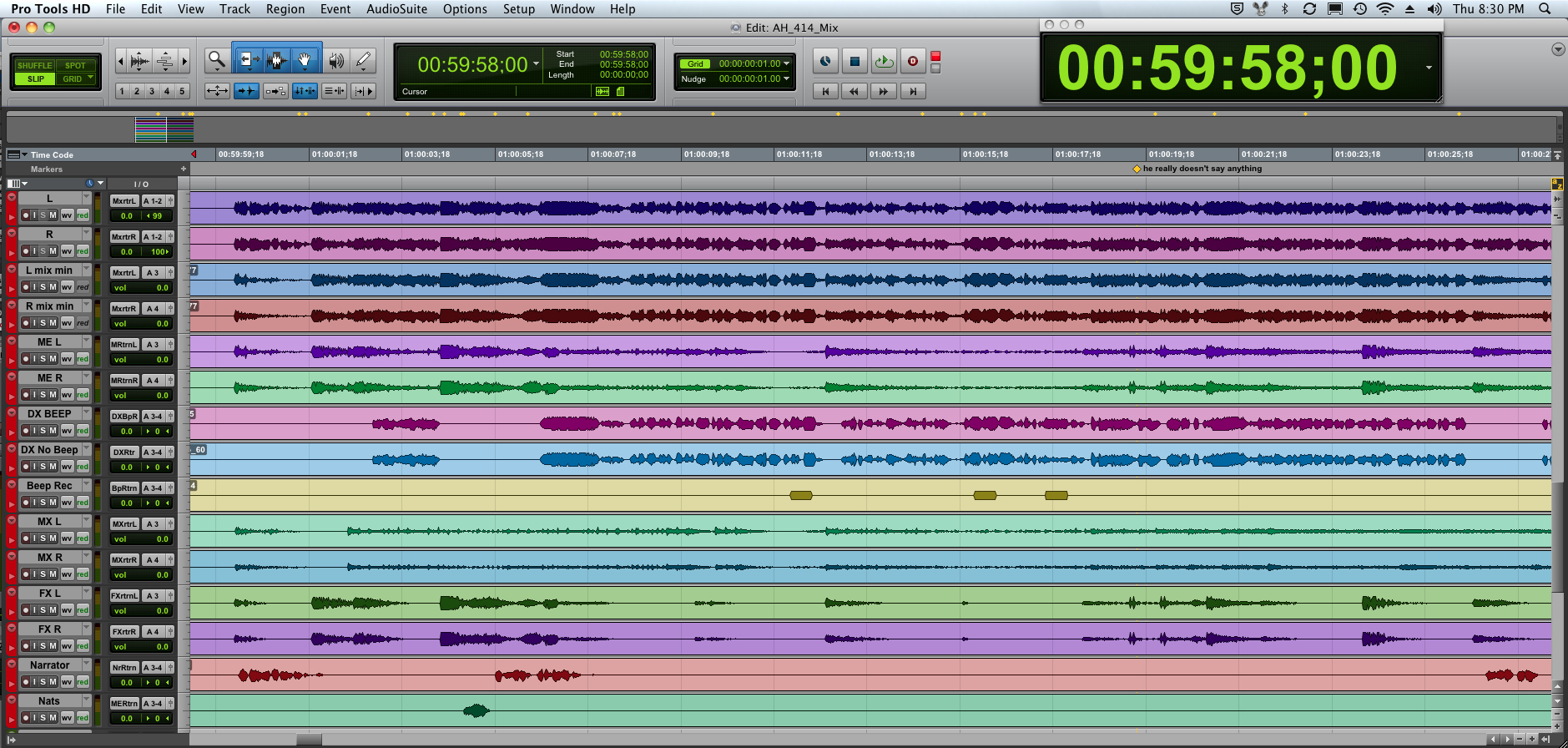The height and width of the screenshot is (748, 1568).
Task: Open waveform view selector on Narrator track
Action: pyautogui.click(x=67, y=682)
